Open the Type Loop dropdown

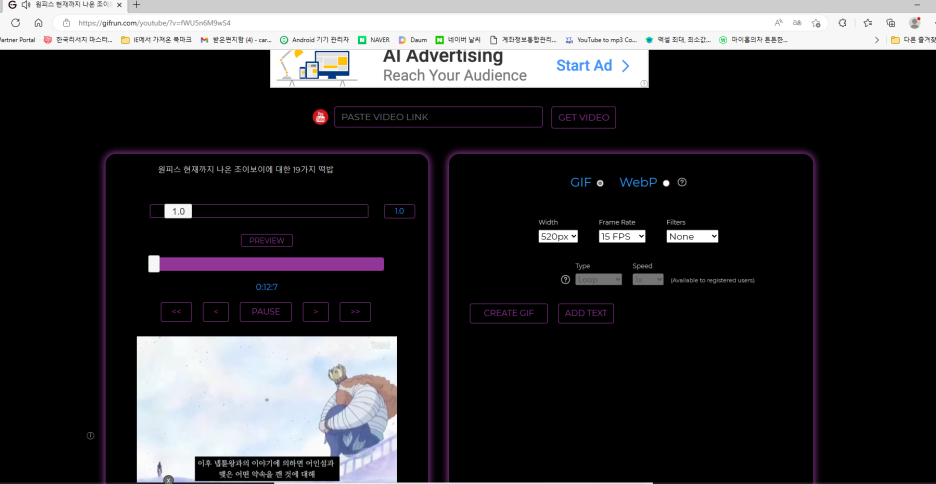(599, 279)
